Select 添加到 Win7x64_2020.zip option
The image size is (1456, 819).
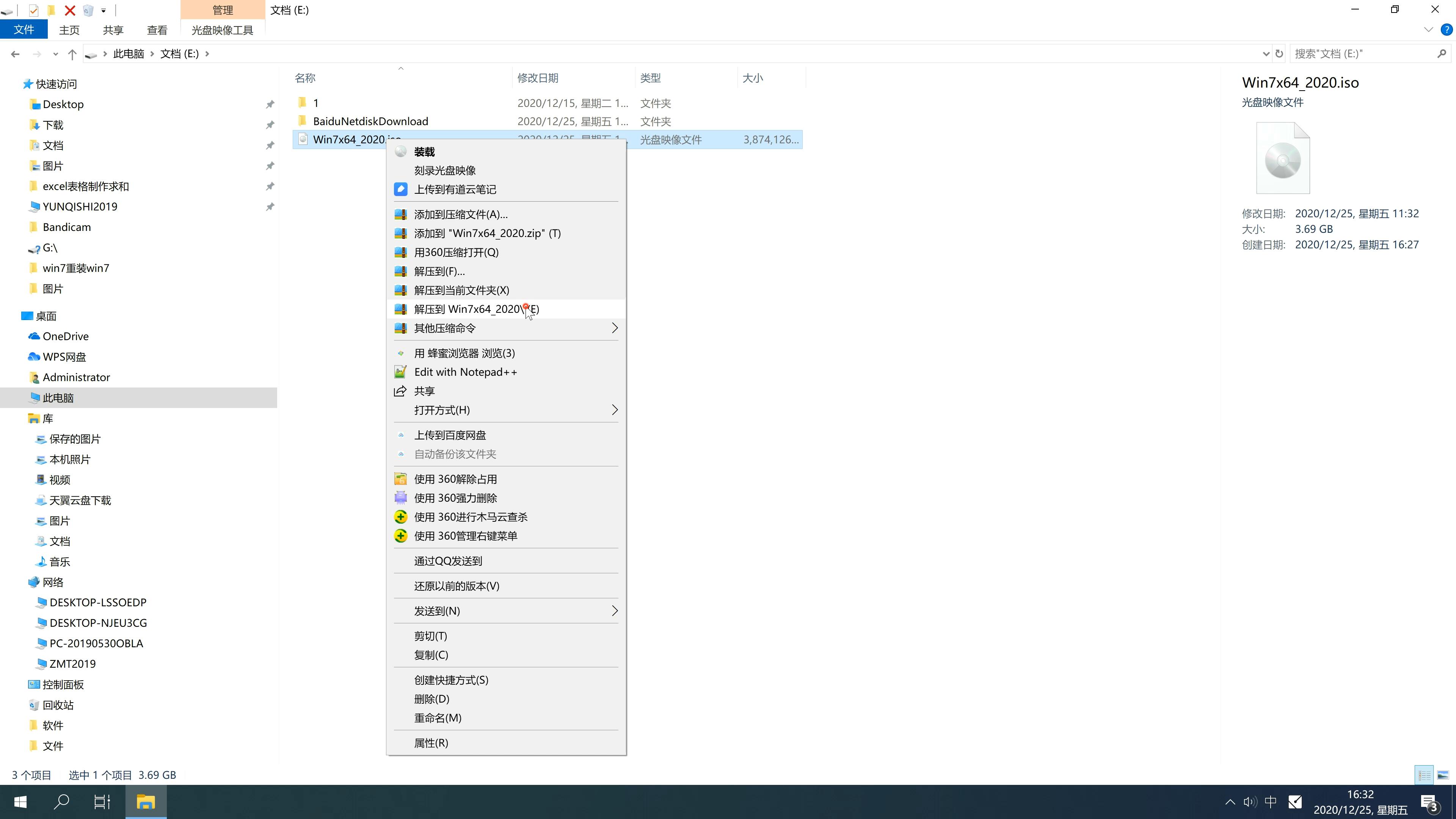(487, 233)
